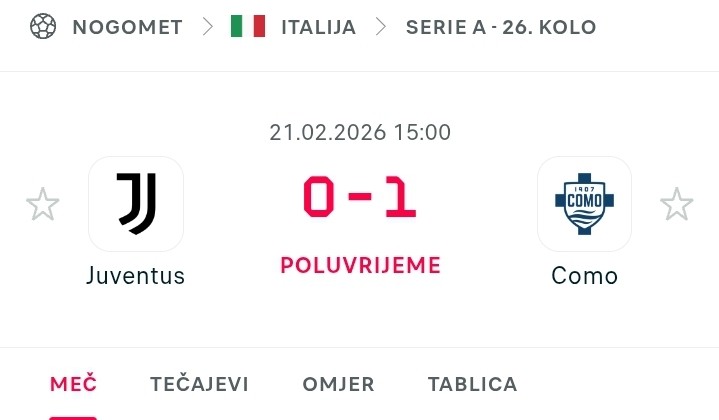The width and height of the screenshot is (719, 420).
Task: Click the chevron after ITALIJA
Action: click(381, 27)
